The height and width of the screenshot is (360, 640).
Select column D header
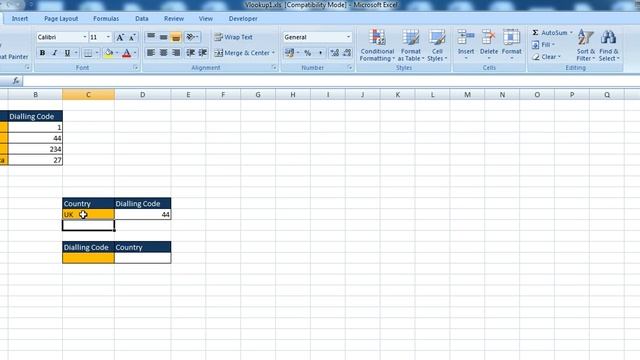click(x=142, y=95)
